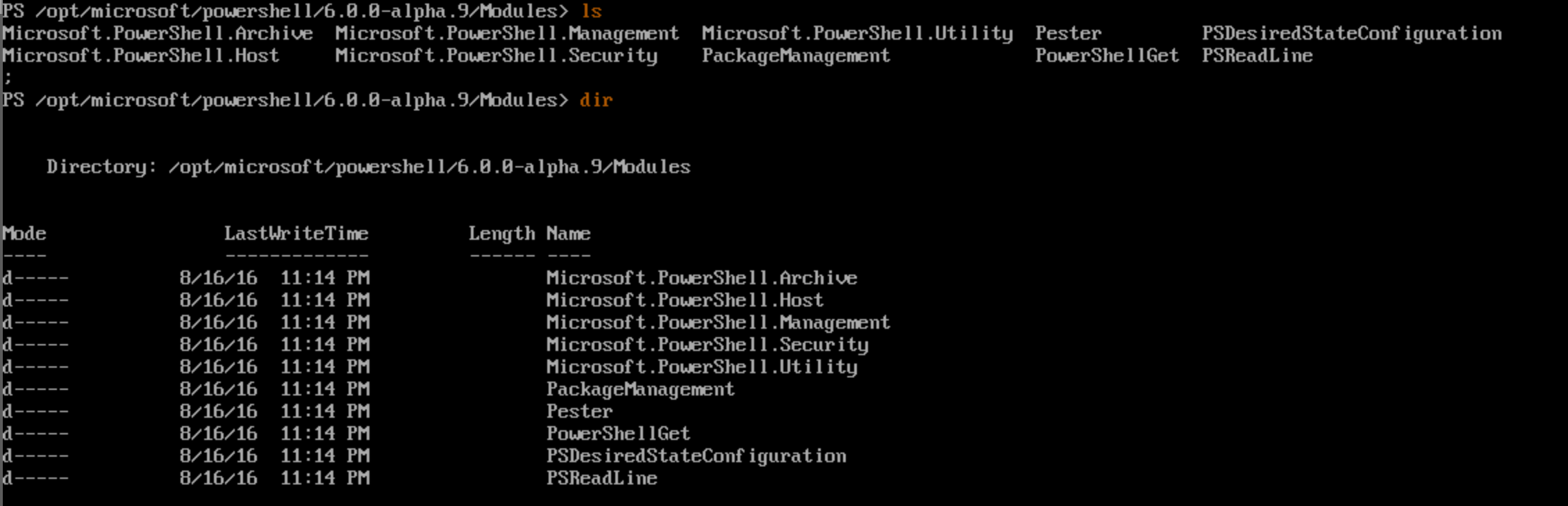
Task: Click the "Directory:" path line above the table
Action: [368, 167]
